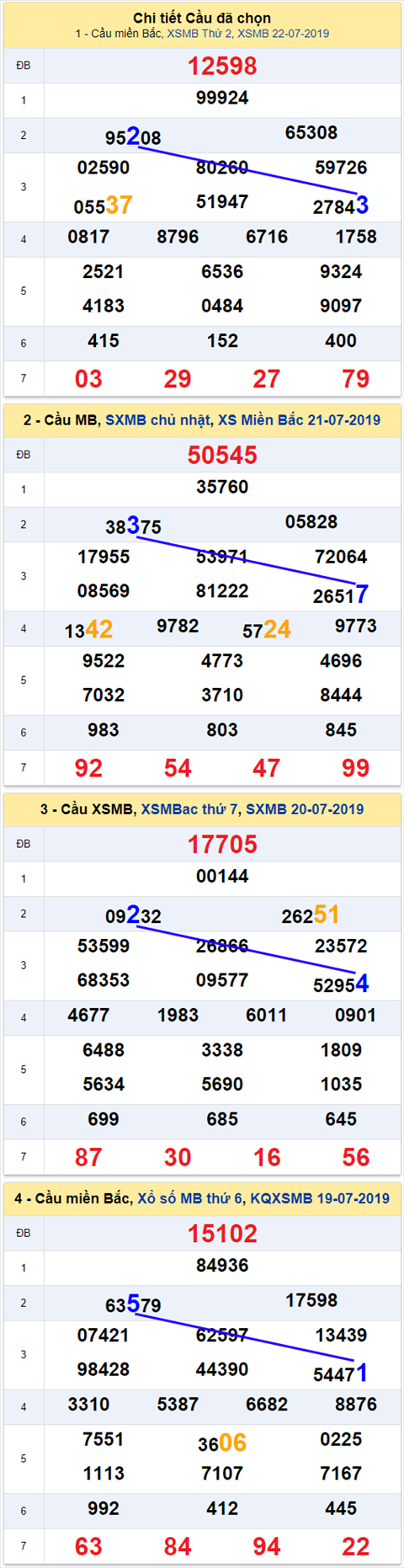The width and height of the screenshot is (404, 1568).
Task: Click the Chi tiết Cầu đã chọn heading
Action: 202,18
